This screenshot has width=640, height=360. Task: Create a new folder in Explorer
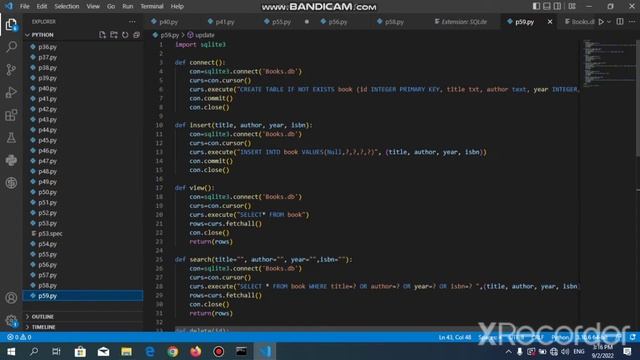[113, 35]
